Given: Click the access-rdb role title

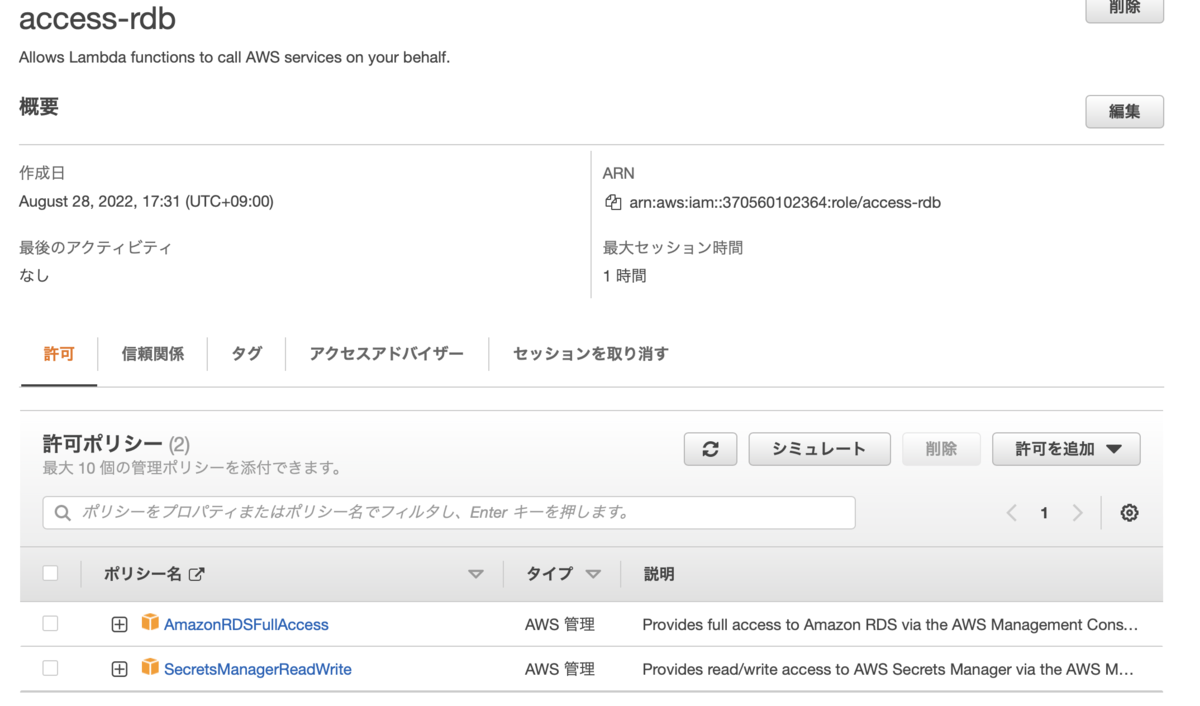Looking at the screenshot, I should coord(97,18).
